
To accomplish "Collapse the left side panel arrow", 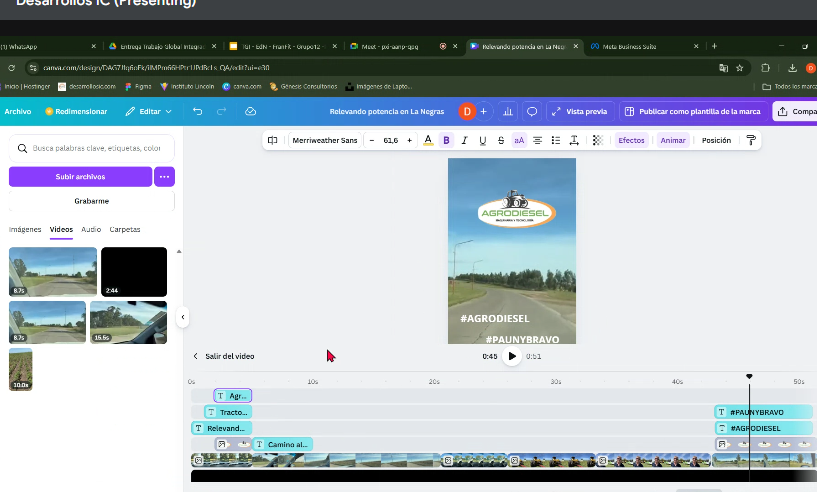I will (x=183, y=317).
